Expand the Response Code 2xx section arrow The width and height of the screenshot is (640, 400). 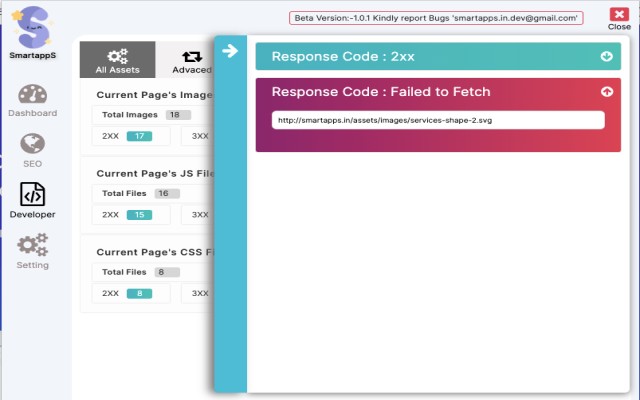606,56
